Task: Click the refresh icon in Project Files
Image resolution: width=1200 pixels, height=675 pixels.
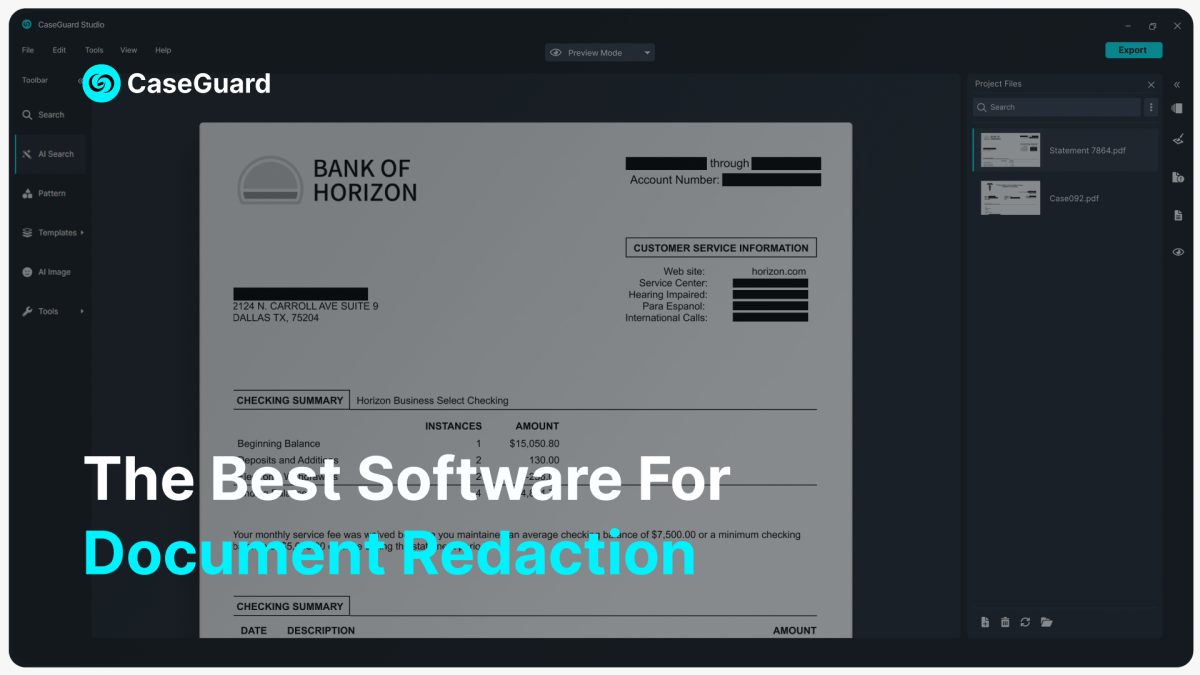Action: coord(1025,622)
